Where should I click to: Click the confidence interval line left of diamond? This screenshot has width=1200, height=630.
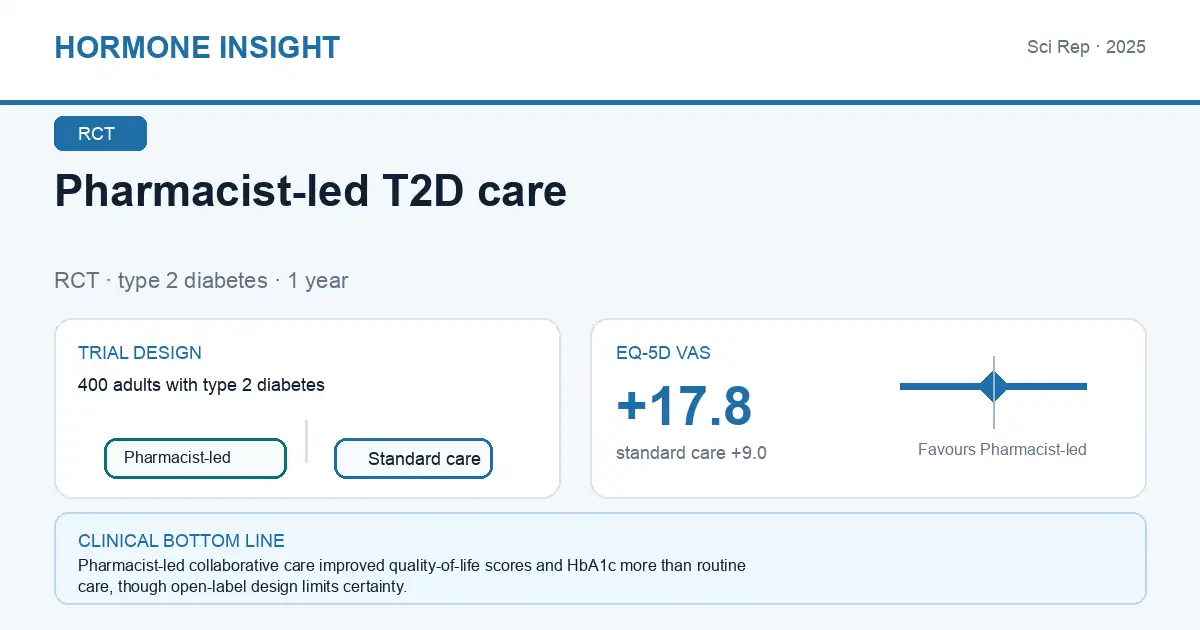point(939,386)
